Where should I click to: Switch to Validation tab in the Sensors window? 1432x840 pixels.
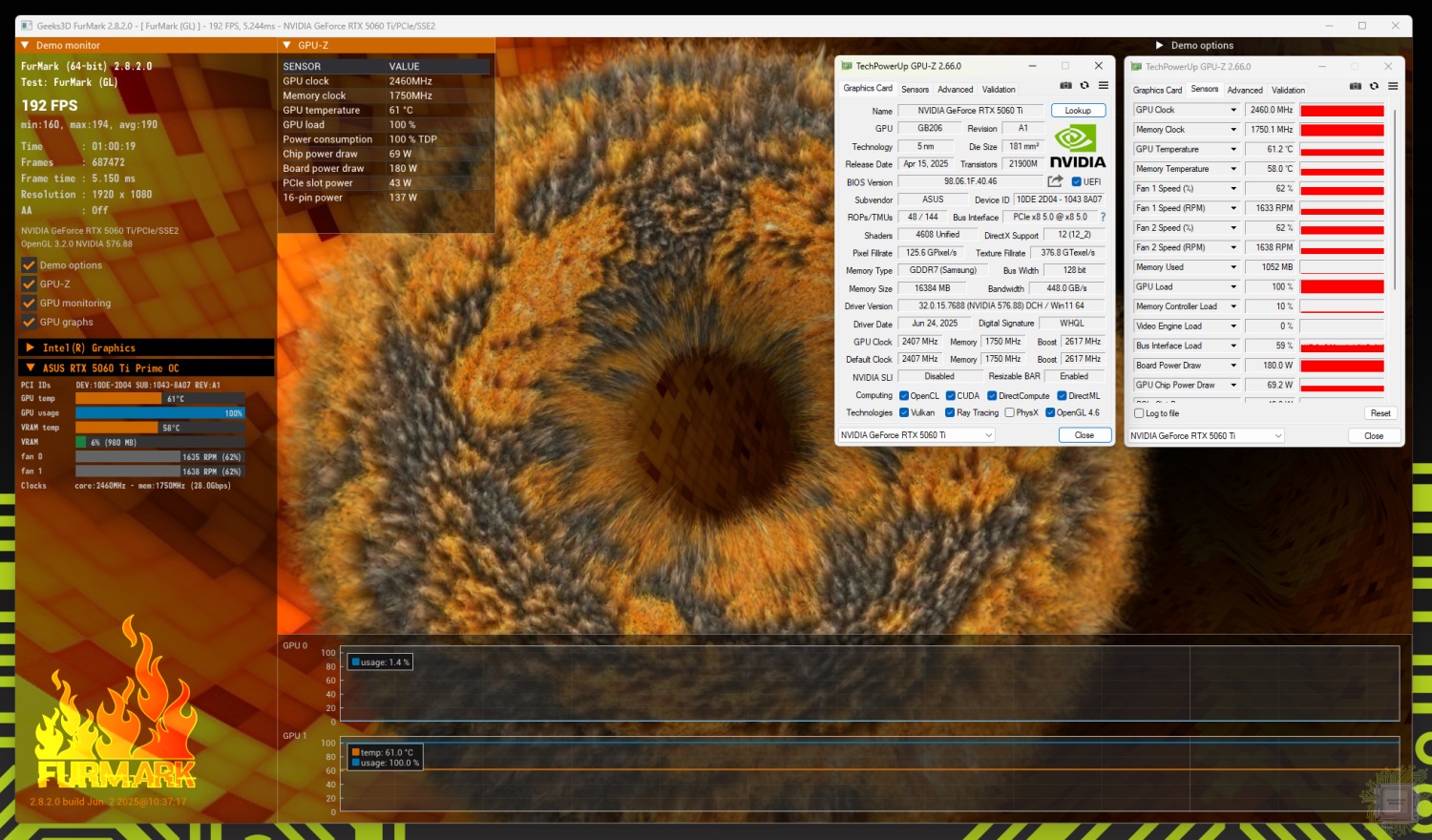click(1288, 91)
